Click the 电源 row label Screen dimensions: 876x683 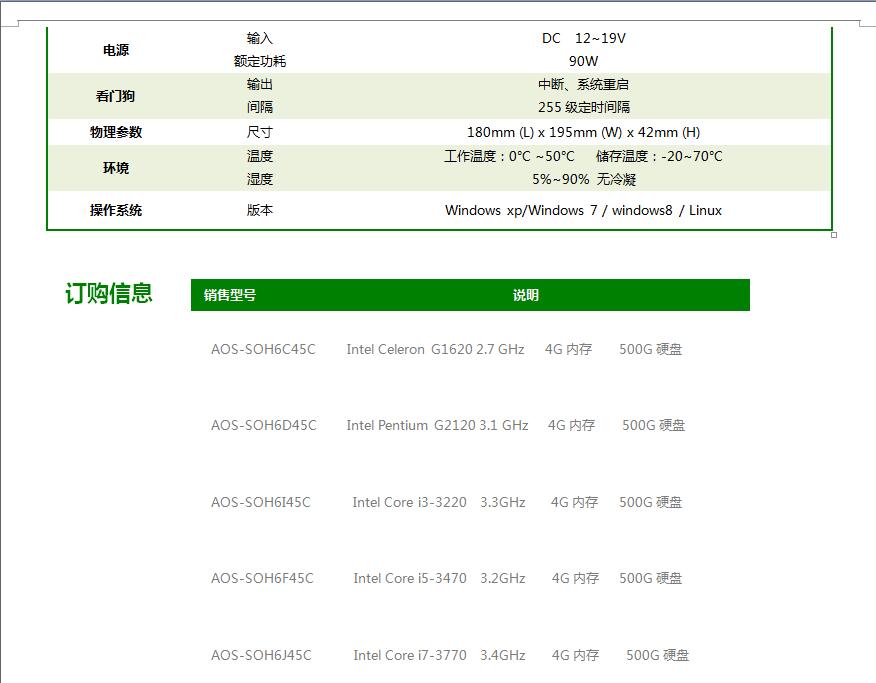point(116,50)
